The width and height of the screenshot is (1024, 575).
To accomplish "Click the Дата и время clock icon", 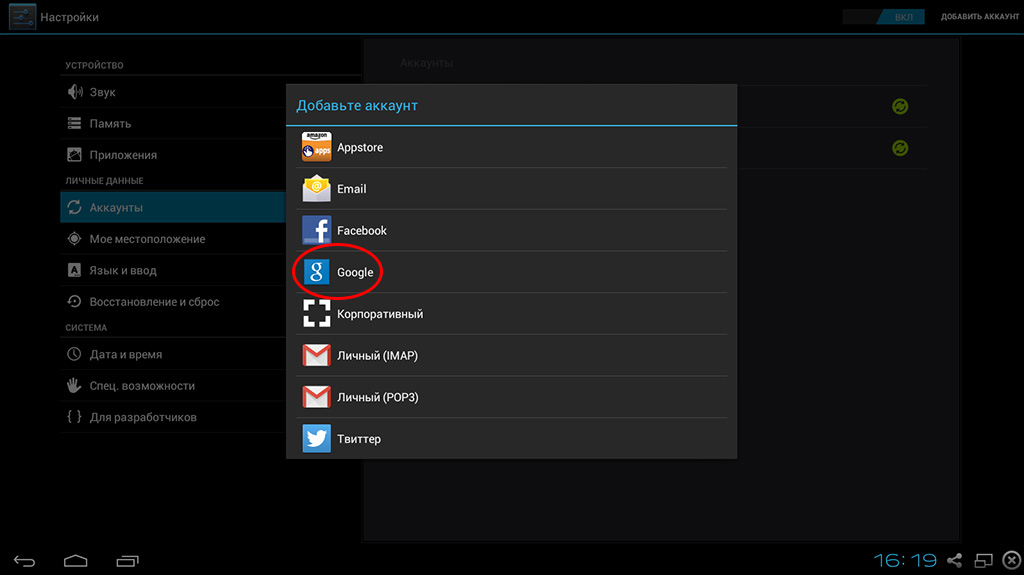I will (74, 354).
